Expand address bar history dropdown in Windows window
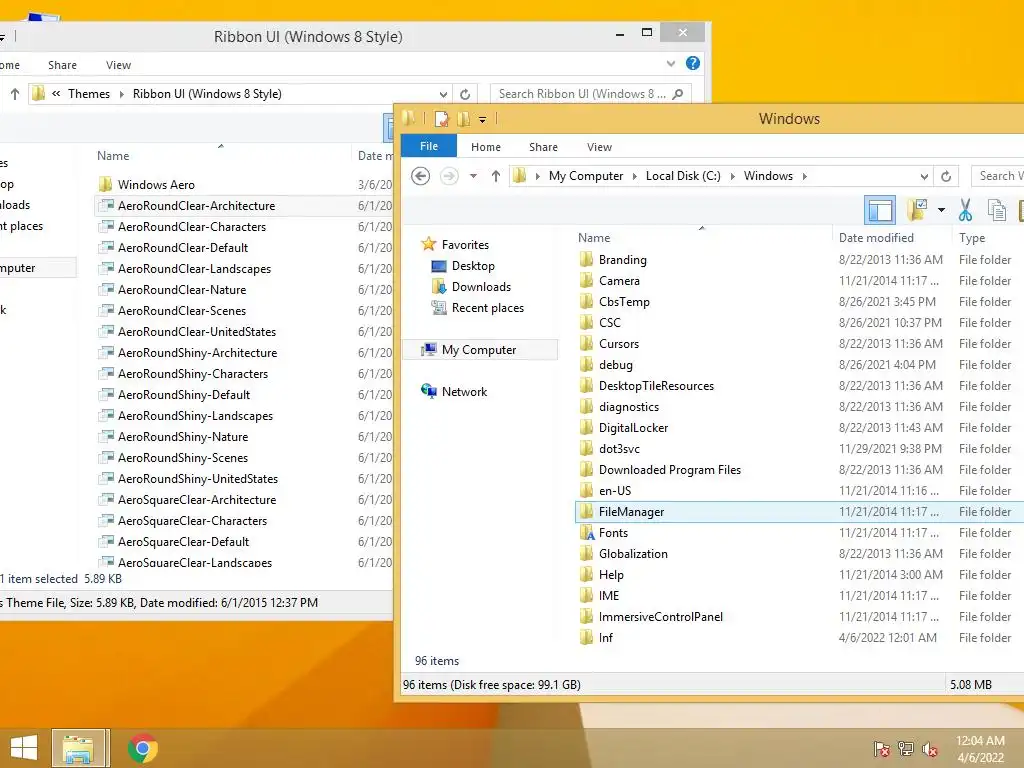The image size is (1024, 768). click(923, 176)
